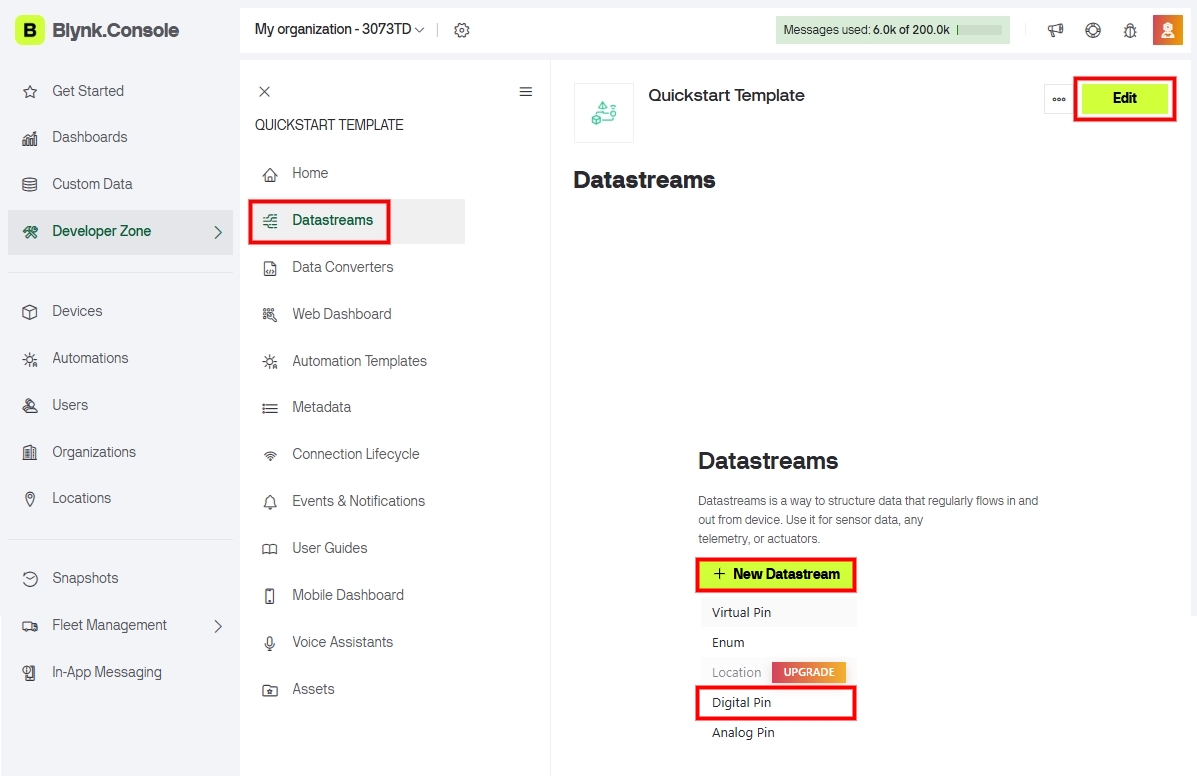
Task: Click the Quickstart Template thumbnail icon
Action: click(x=603, y=112)
